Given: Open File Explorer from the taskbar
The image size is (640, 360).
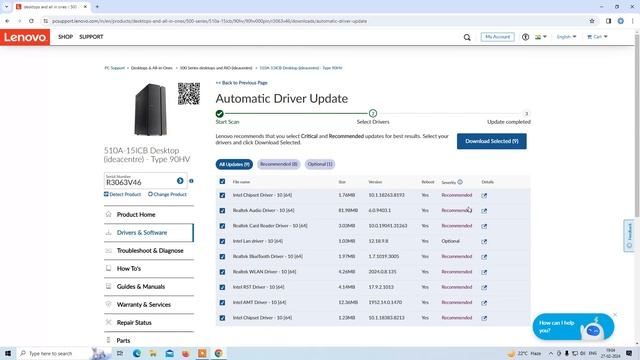Looking at the screenshot, I should click(153, 353).
